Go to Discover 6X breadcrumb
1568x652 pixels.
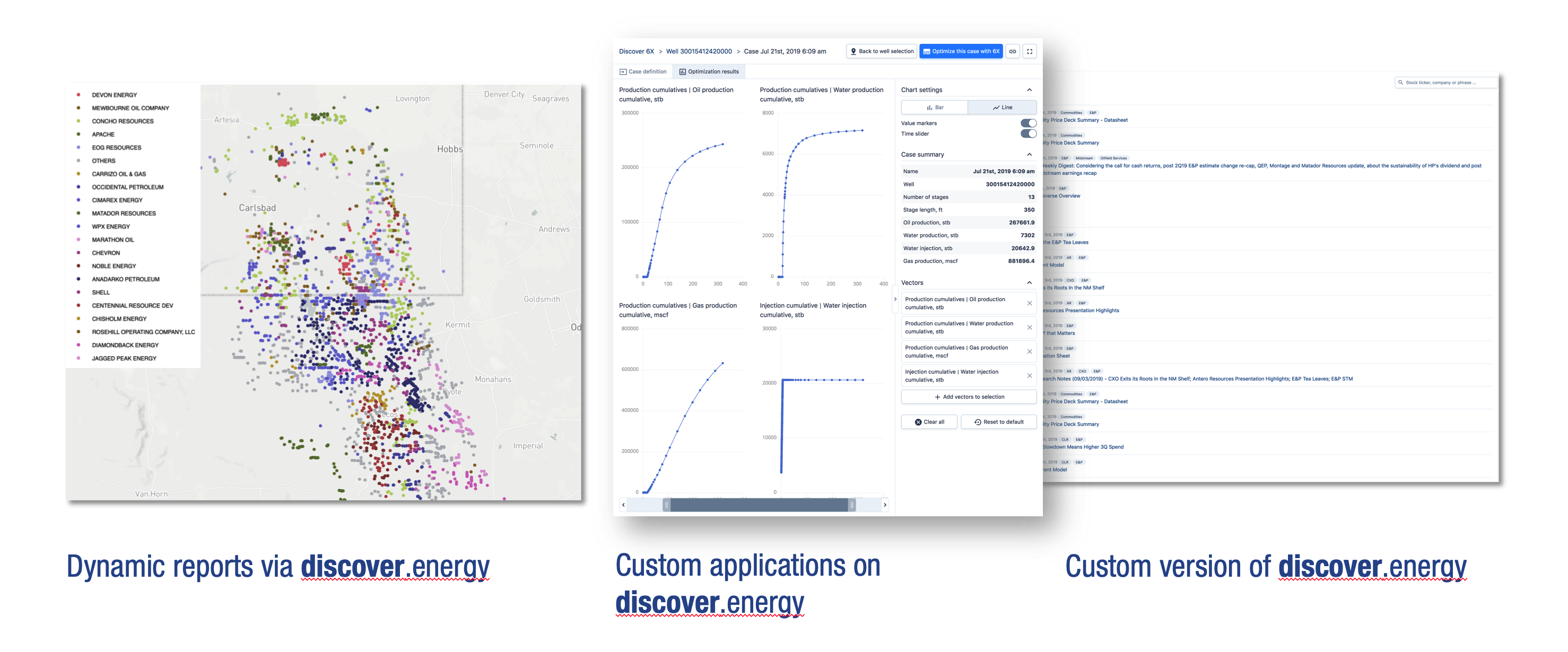tap(636, 51)
